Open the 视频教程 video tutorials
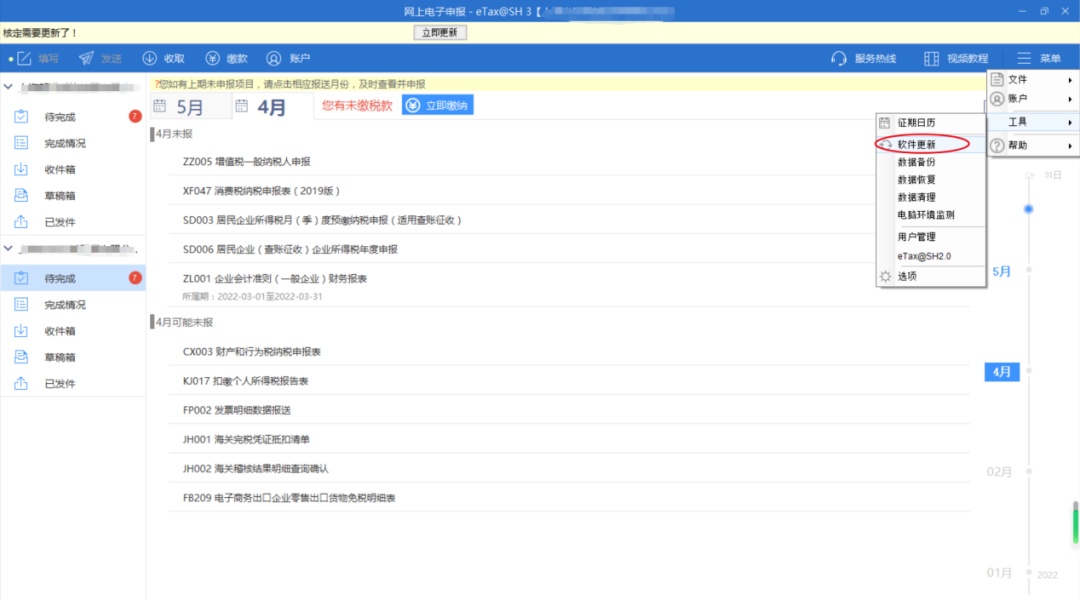This screenshot has height=600, width=1080. tap(956, 59)
